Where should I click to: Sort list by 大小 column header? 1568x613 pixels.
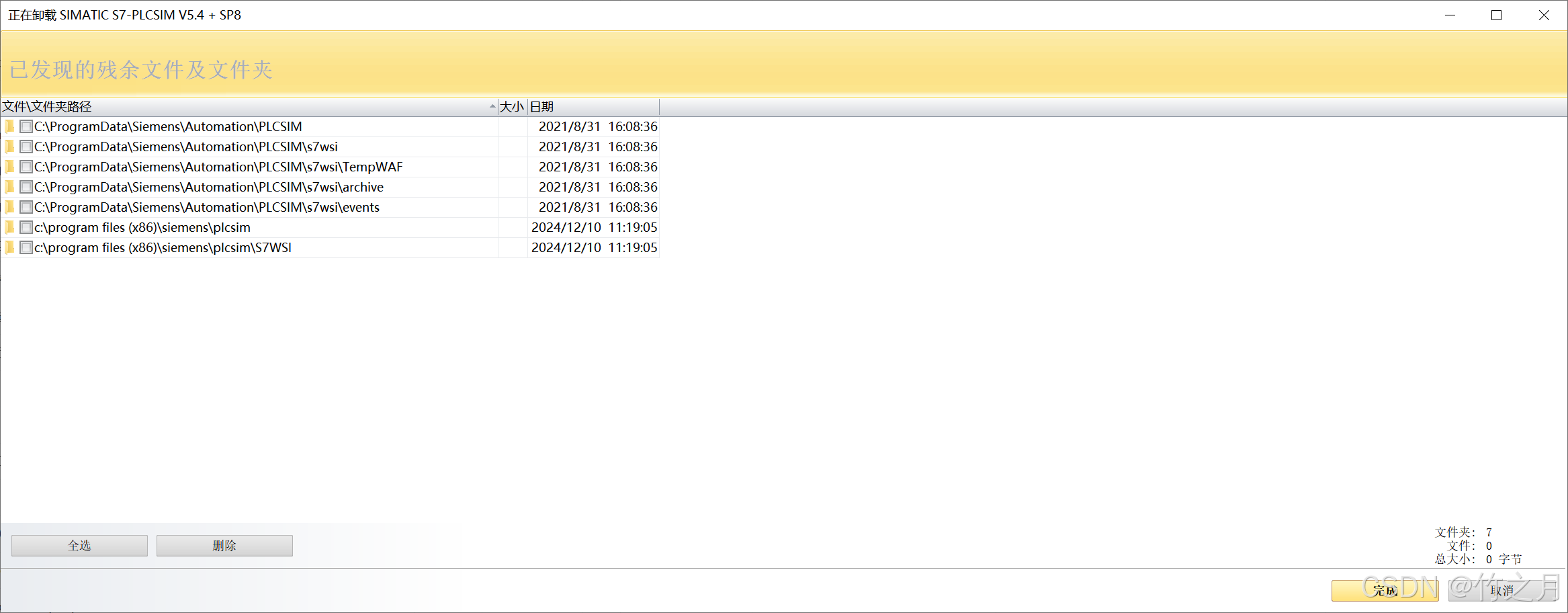[x=513, y=107]
